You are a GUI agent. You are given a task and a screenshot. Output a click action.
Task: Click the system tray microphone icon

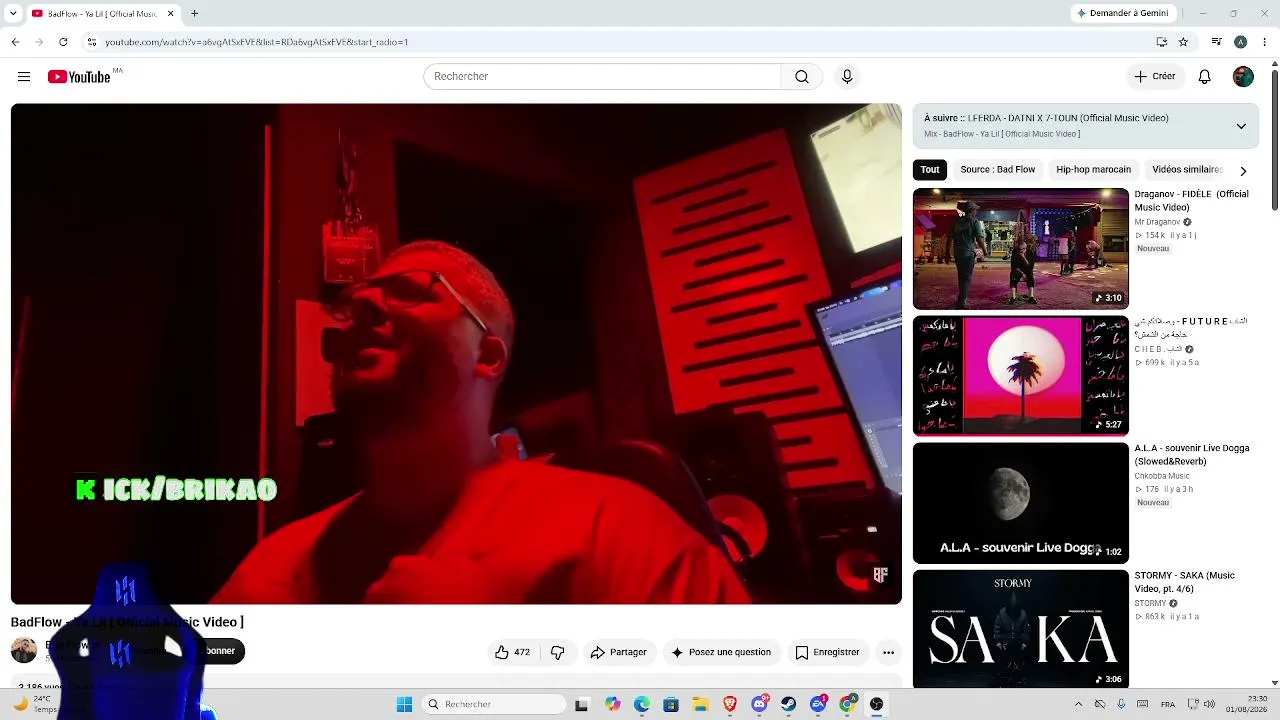click(x=1121, y=704)
